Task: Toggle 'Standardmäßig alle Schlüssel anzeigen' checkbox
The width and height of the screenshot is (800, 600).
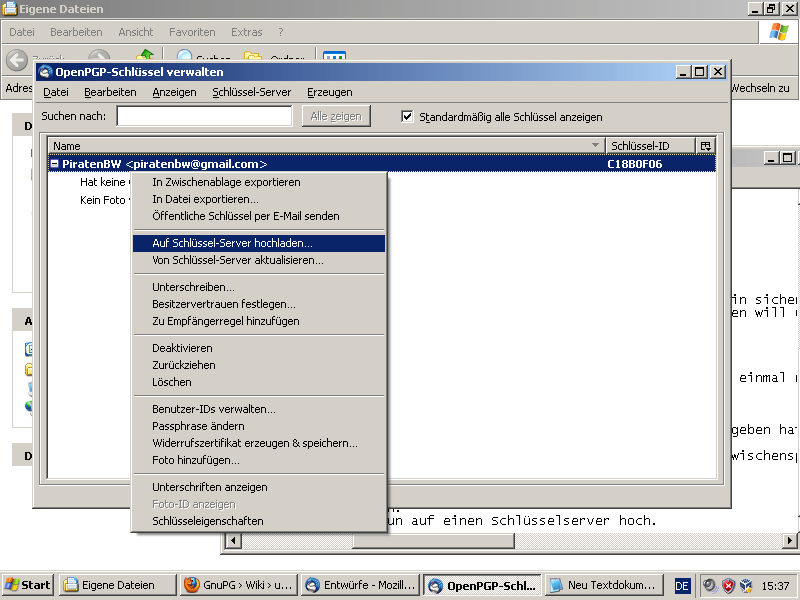Action: click(407, 116)
